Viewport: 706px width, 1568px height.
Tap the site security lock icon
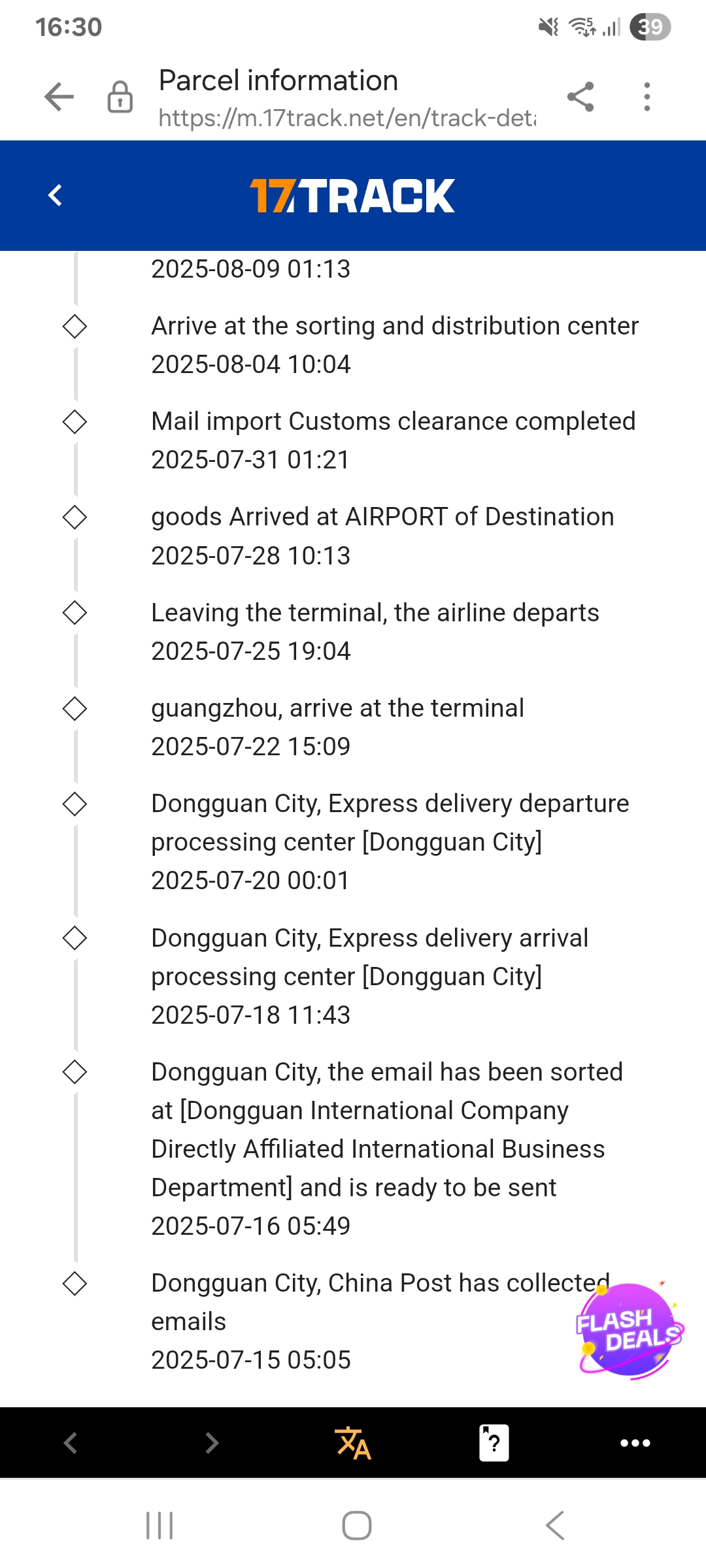[120, 97]
